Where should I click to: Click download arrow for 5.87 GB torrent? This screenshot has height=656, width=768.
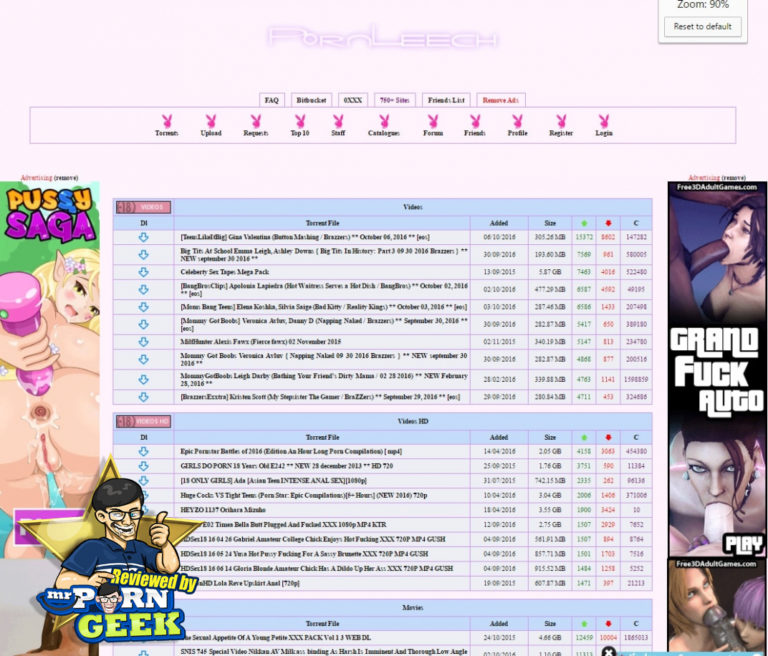tap(143, 272)
